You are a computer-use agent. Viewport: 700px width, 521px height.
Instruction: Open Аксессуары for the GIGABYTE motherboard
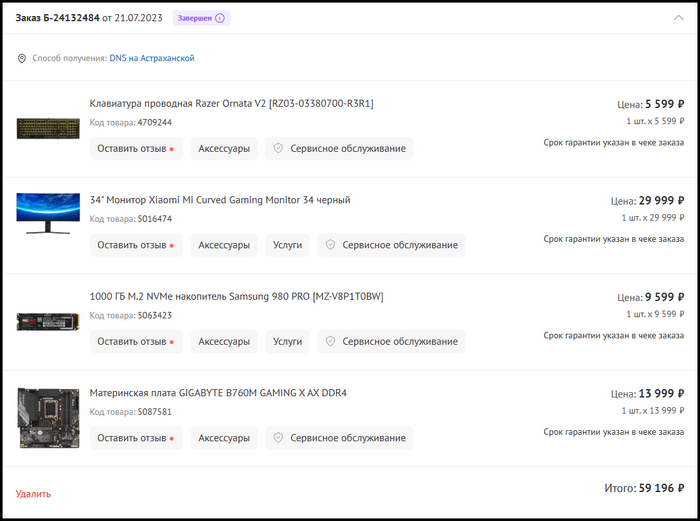(x=224, y=438)
